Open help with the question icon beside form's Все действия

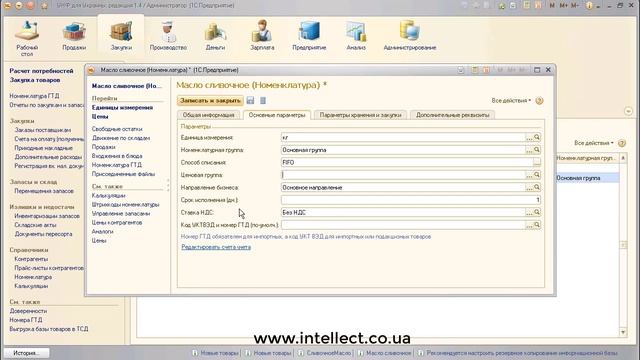[539, 100]
